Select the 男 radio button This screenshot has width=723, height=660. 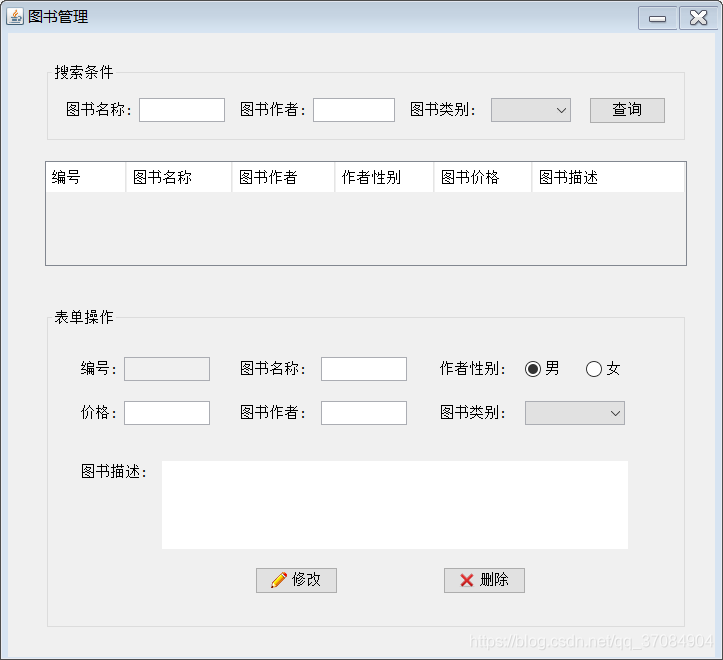[533, 369]
